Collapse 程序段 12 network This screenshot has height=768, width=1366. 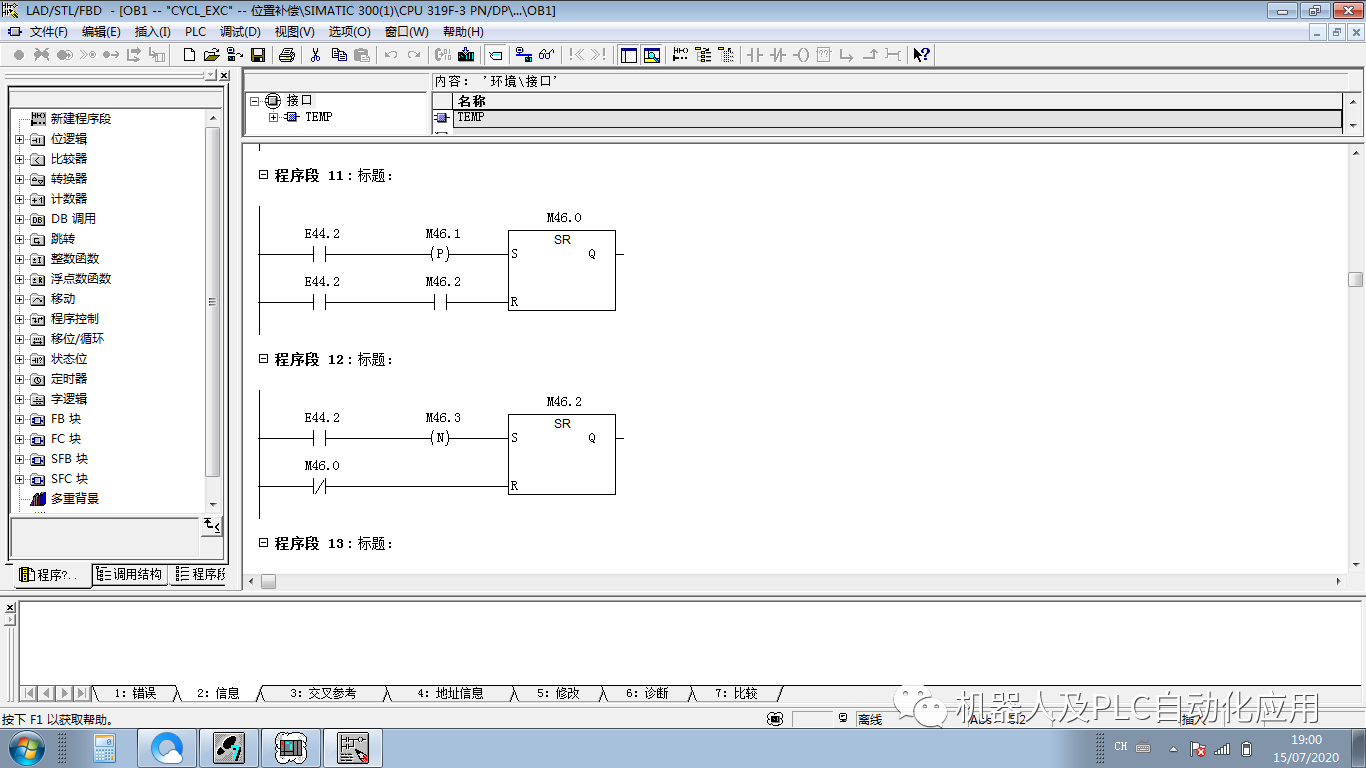pyautogui.click(x=264, y=359)
